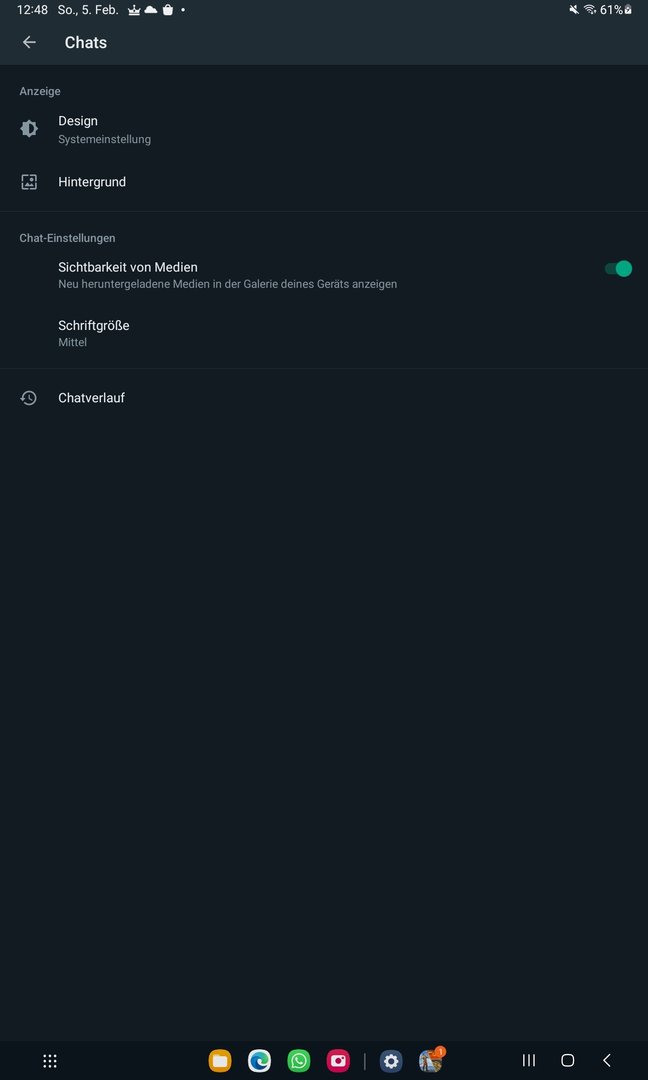Open Hintergrund settings
Screen dimensions: 648x1080
click(x=92, y=182)
